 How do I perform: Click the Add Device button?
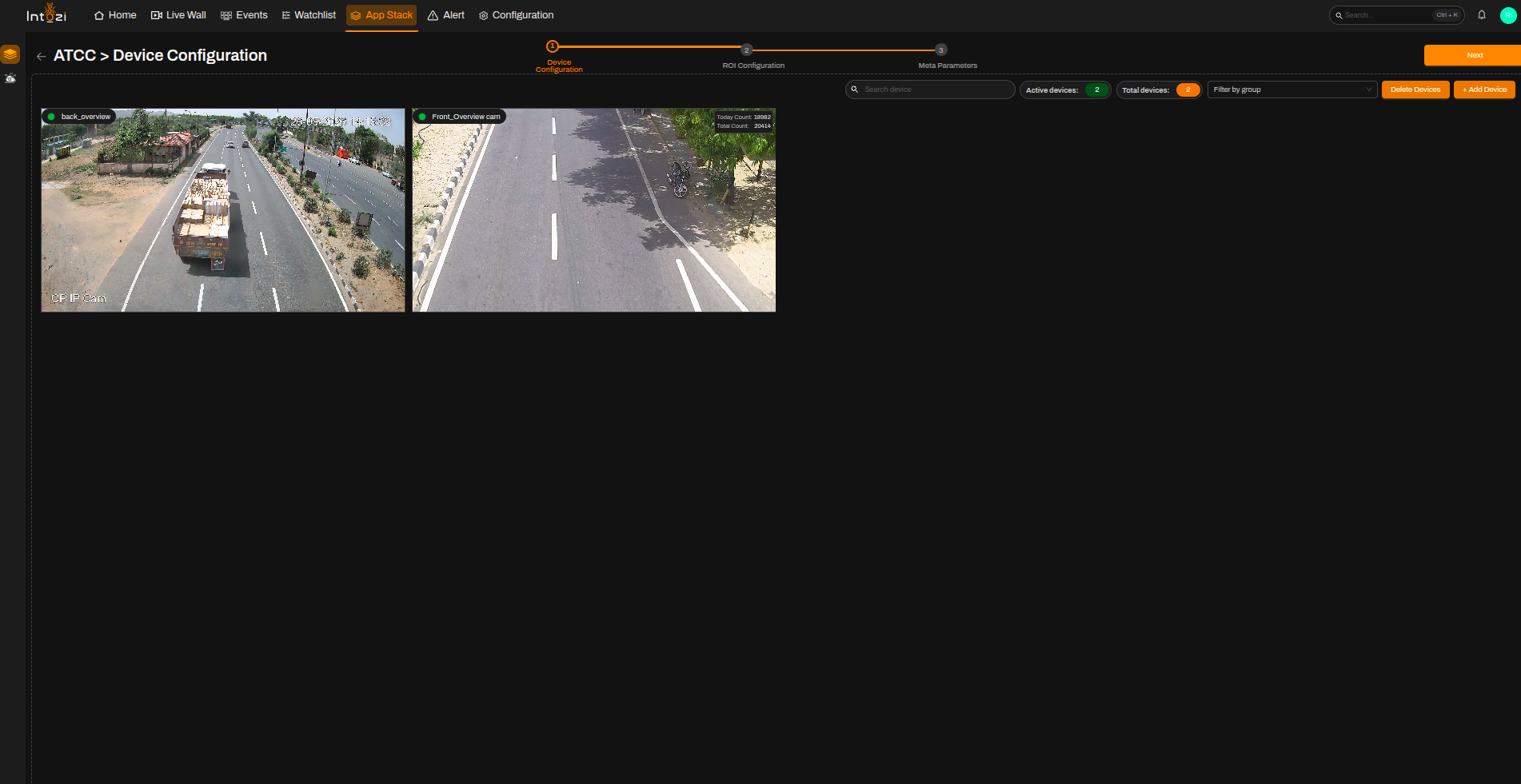1484,90
